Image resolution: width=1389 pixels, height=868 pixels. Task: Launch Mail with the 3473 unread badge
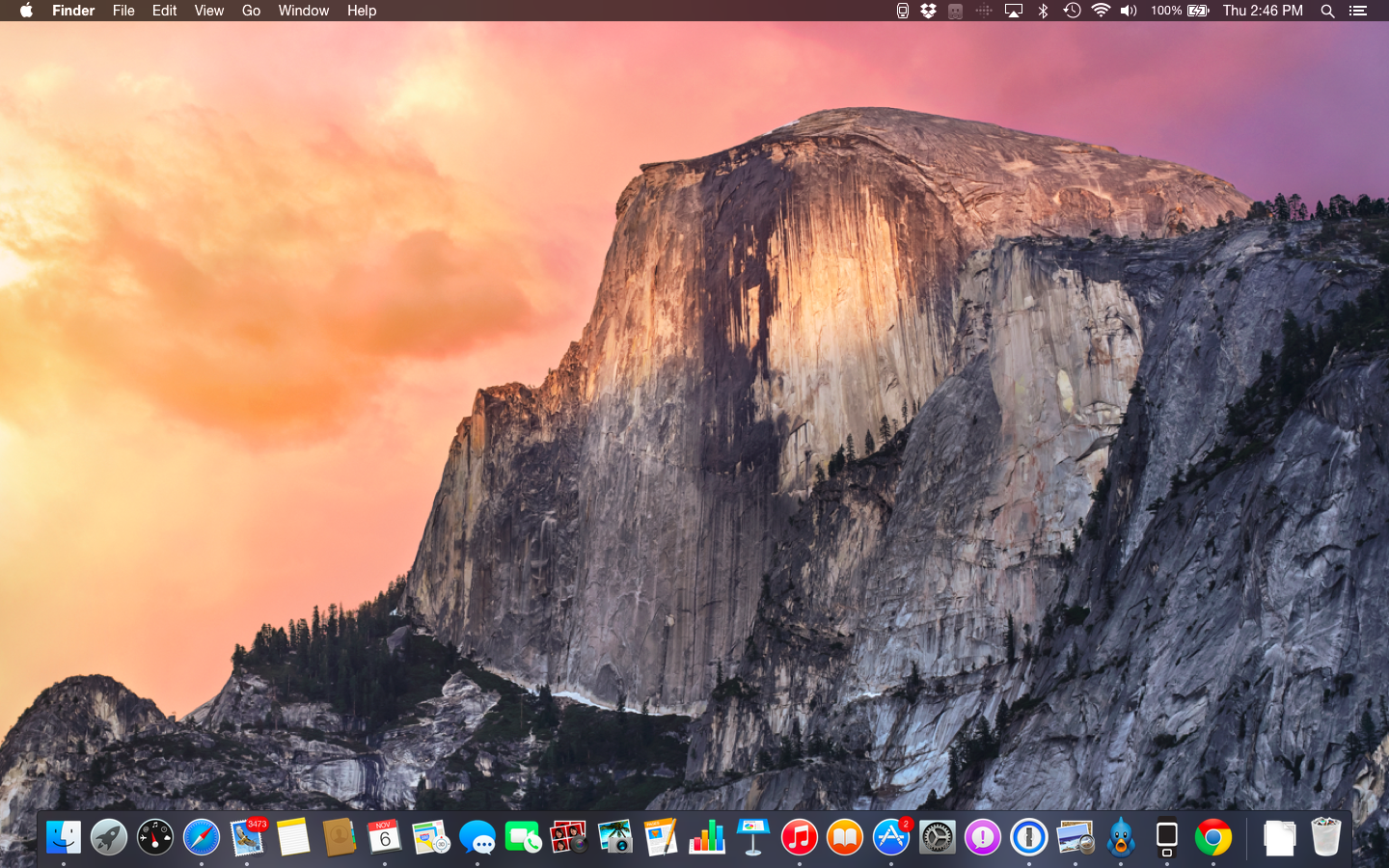point(248,837)
